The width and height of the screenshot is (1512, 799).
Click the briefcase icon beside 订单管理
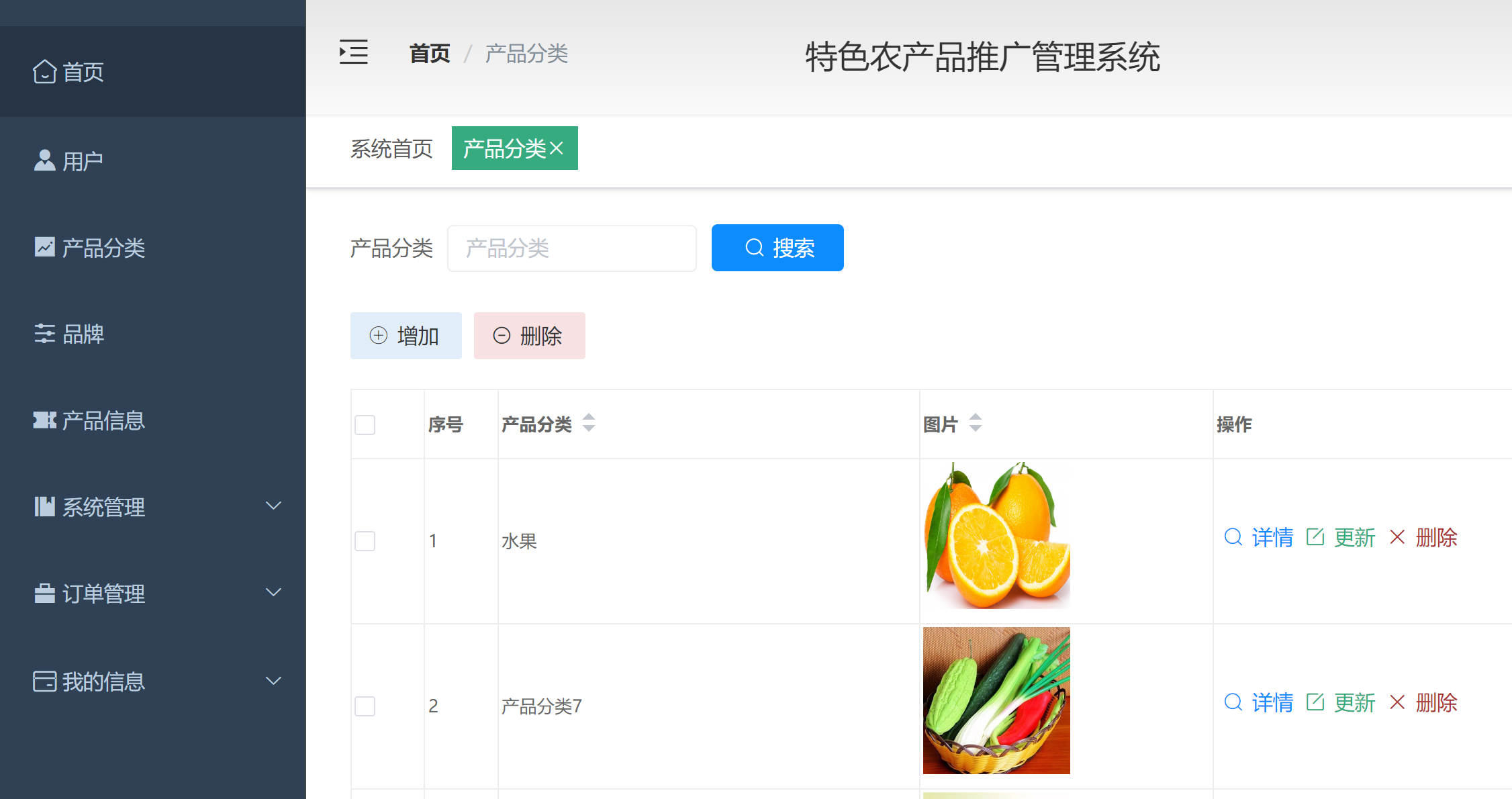[x=44, y=593]
